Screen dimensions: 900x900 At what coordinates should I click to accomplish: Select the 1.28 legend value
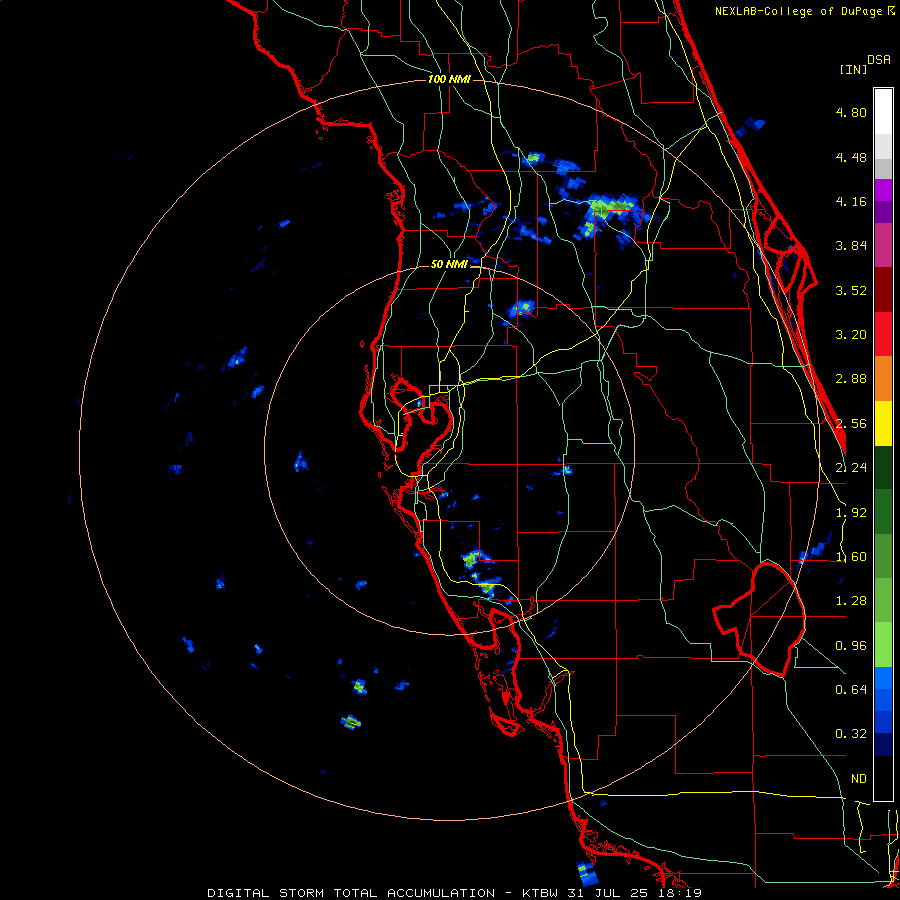(x=851, y=601)
